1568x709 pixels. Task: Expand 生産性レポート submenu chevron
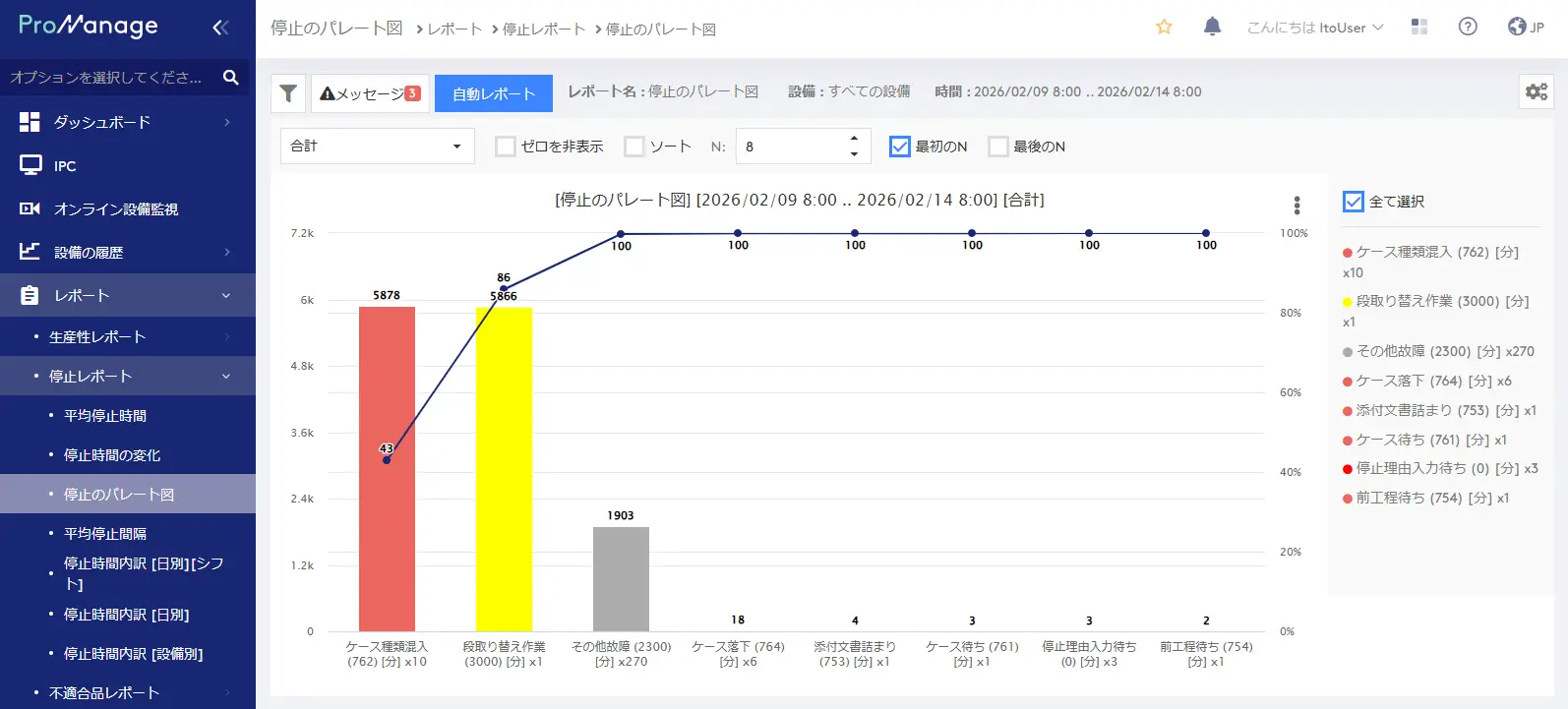(x=227, y=336)
